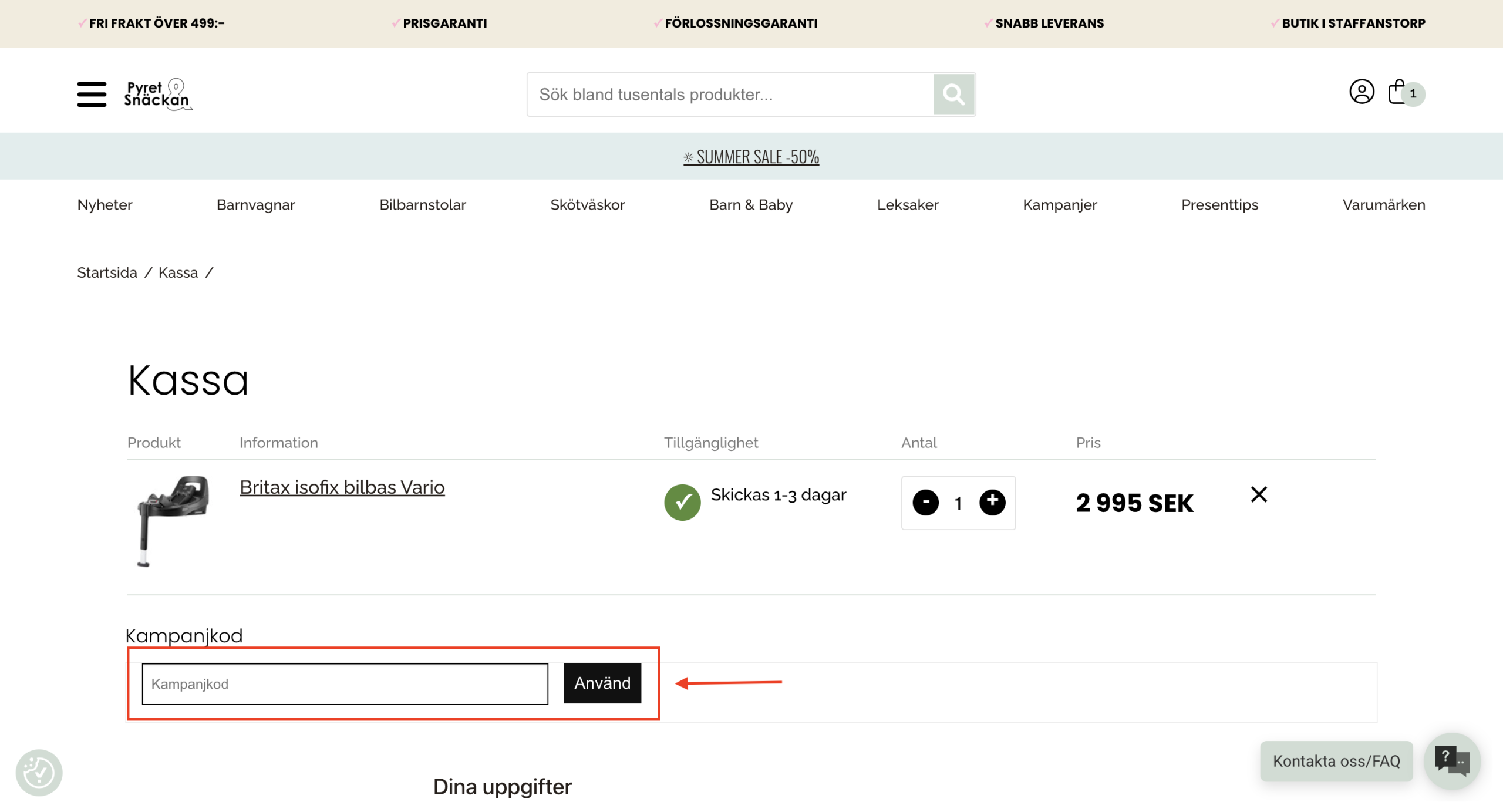Open the Varumärken category
This screenshot has height=812, width=1503.
pyautogui.click(x=1384, y=205)
